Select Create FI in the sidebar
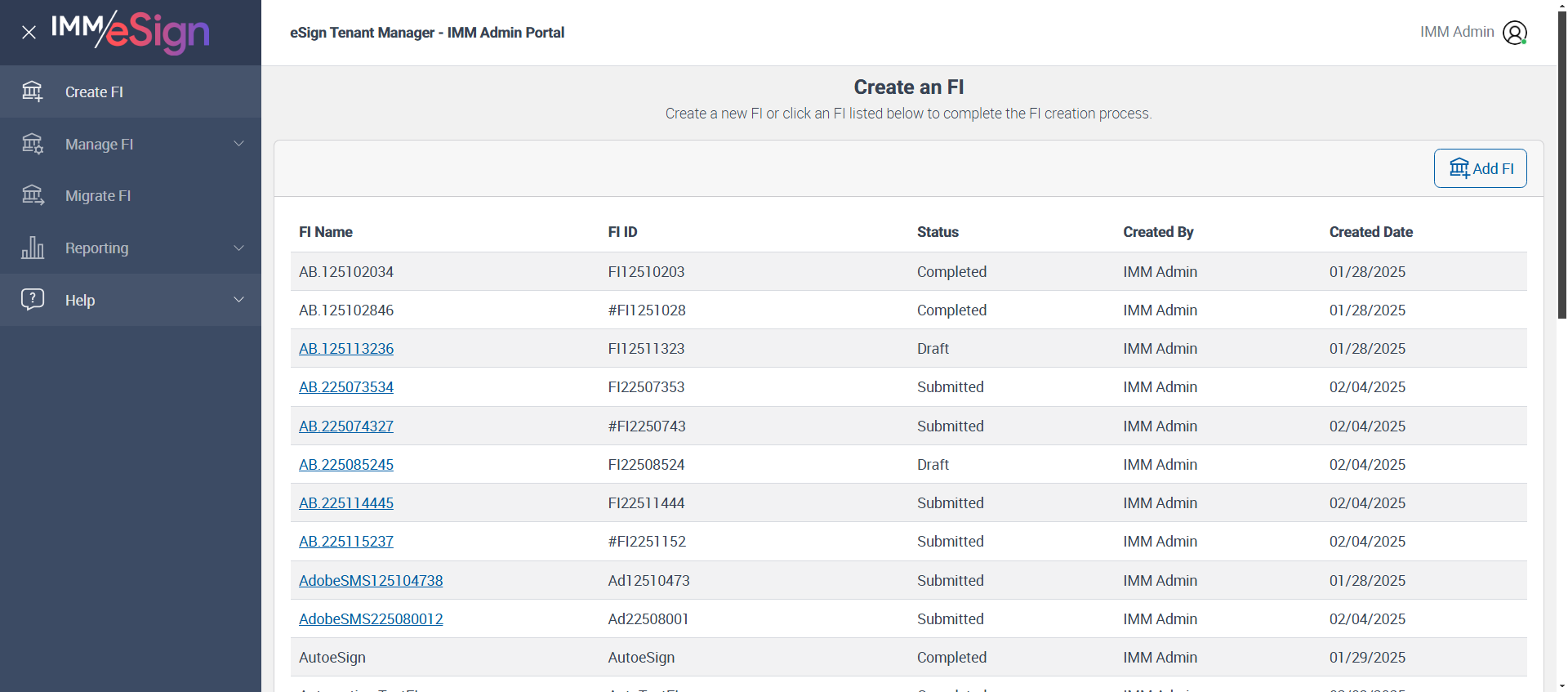 coord(95,92)
